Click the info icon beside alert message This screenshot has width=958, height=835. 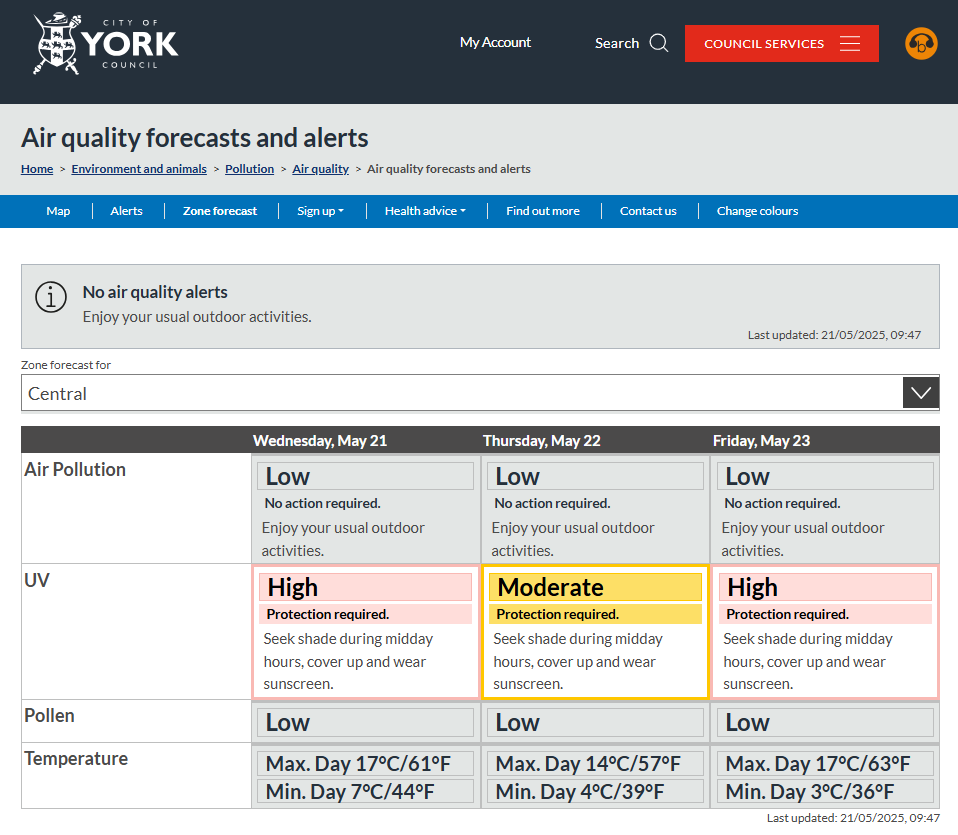point(51,296)
